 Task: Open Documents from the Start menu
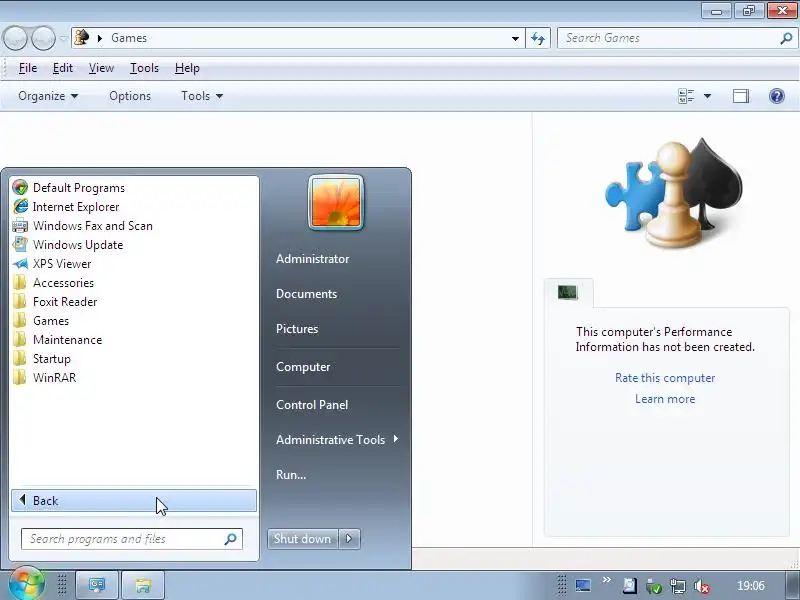tap(306, 294)
